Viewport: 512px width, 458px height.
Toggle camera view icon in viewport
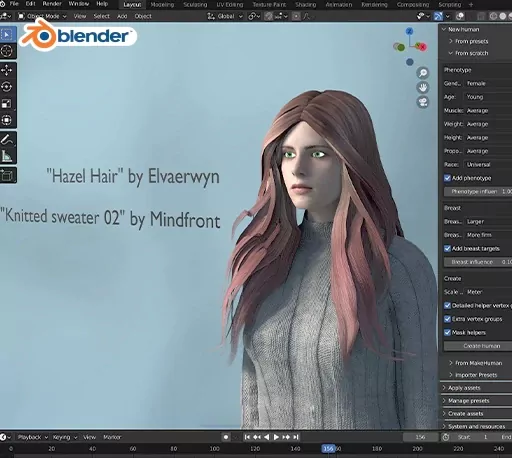point(423,102)
